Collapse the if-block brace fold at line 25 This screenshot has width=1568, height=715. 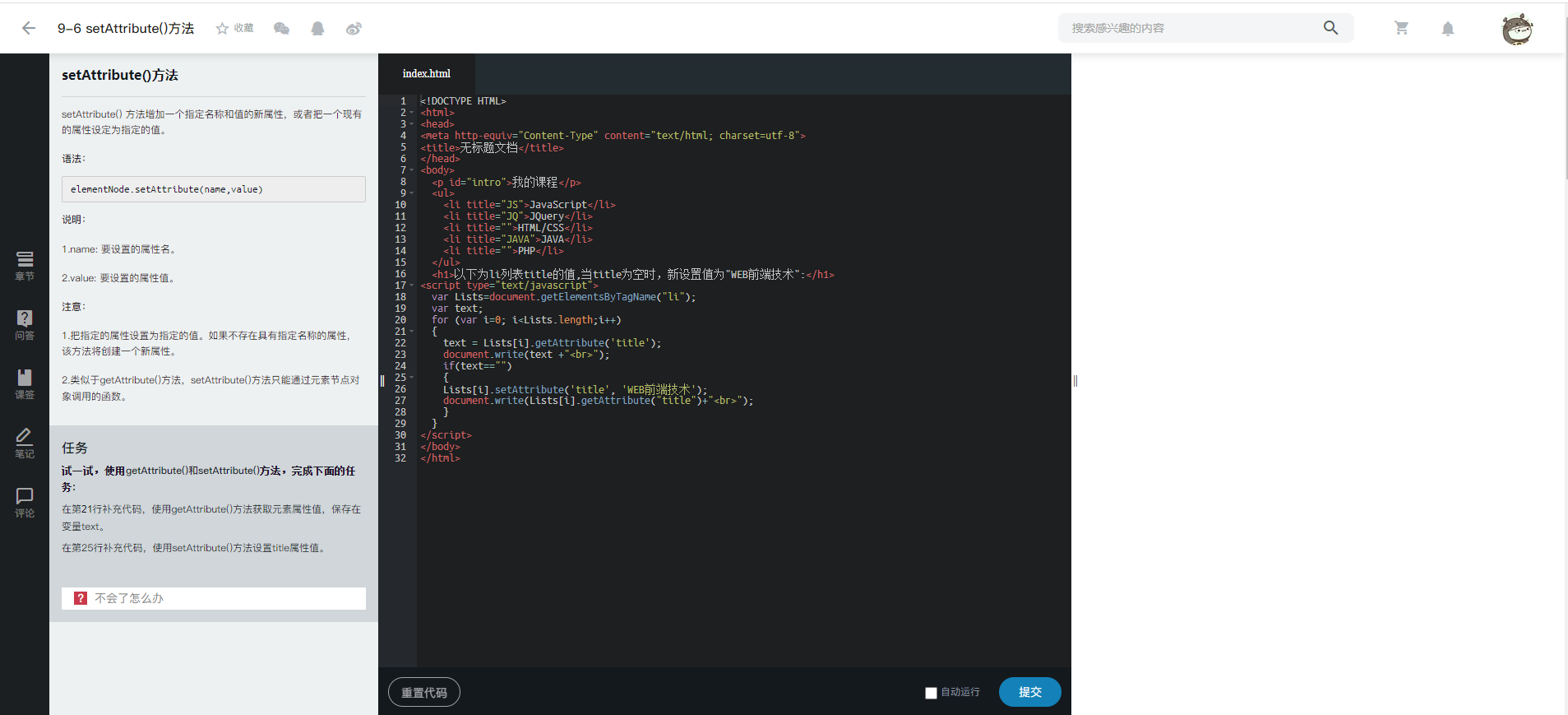[x=412, y=378]
